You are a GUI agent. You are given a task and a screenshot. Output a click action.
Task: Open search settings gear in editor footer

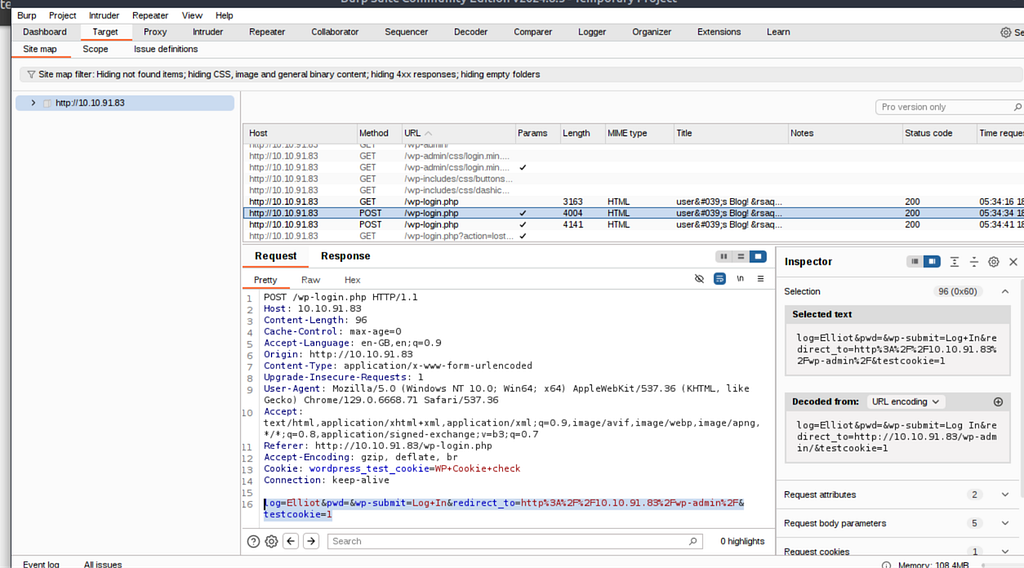coord(271,541)
